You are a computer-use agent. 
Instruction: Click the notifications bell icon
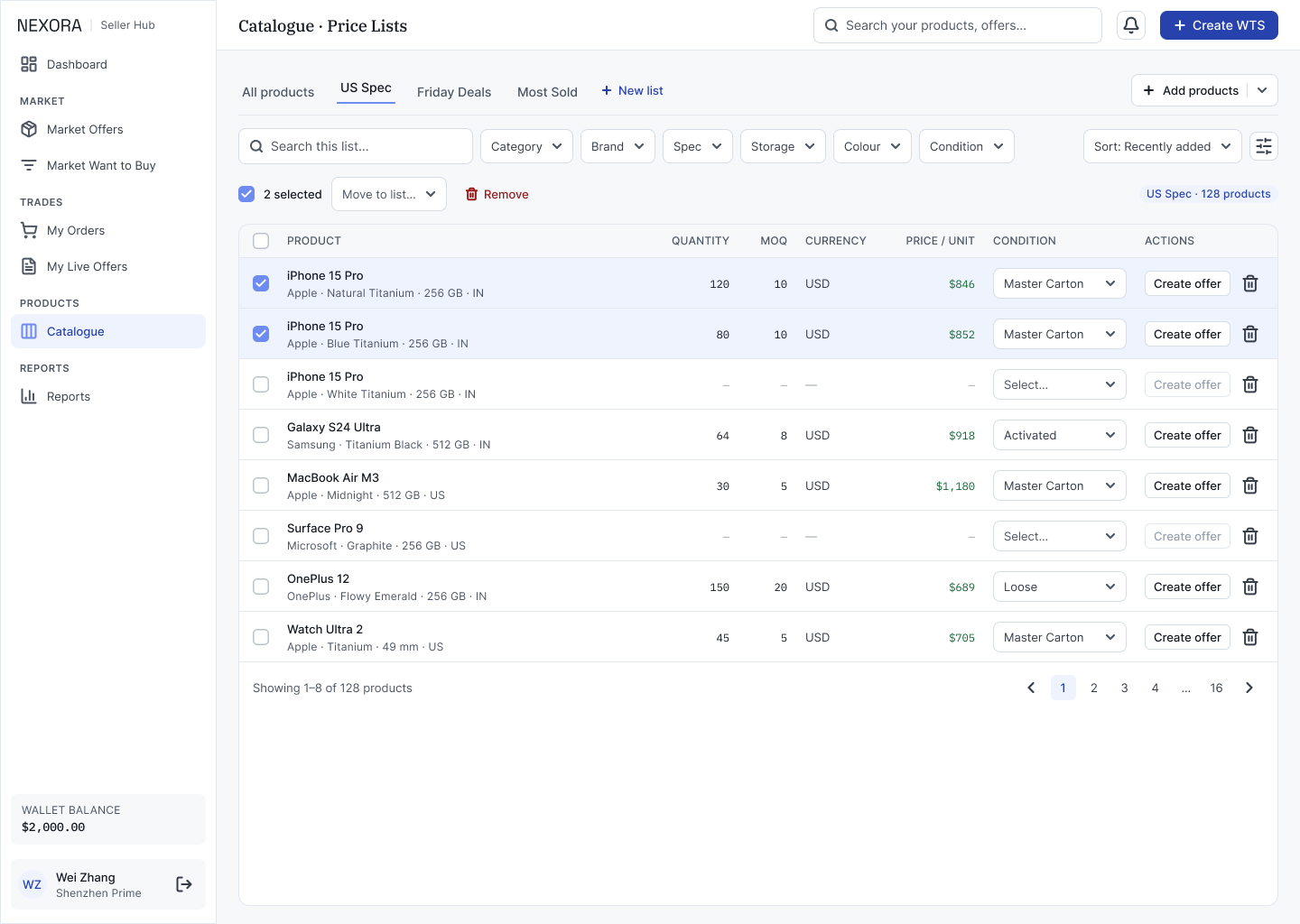coord(1130,25)
